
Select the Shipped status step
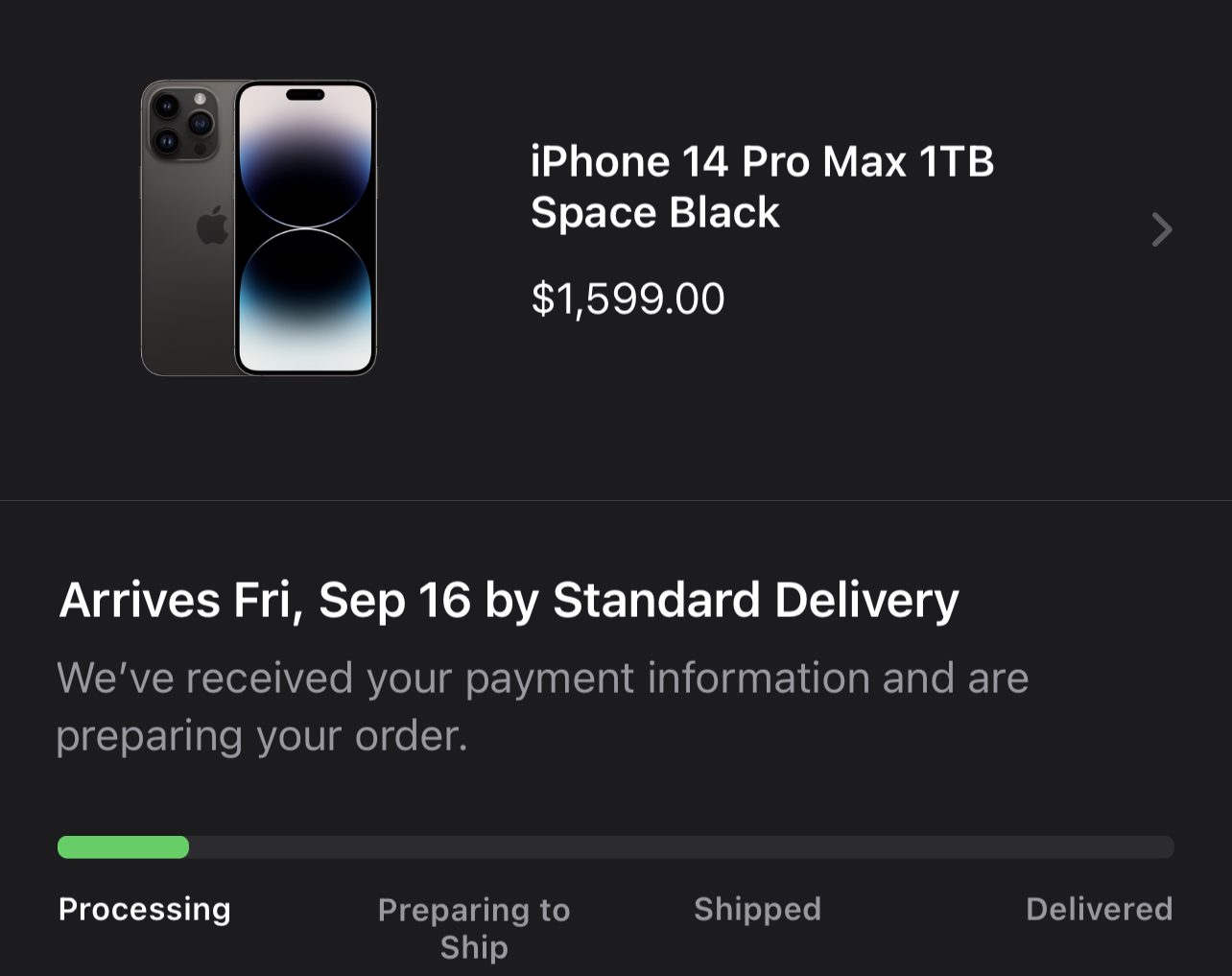[x=757, y=909]
